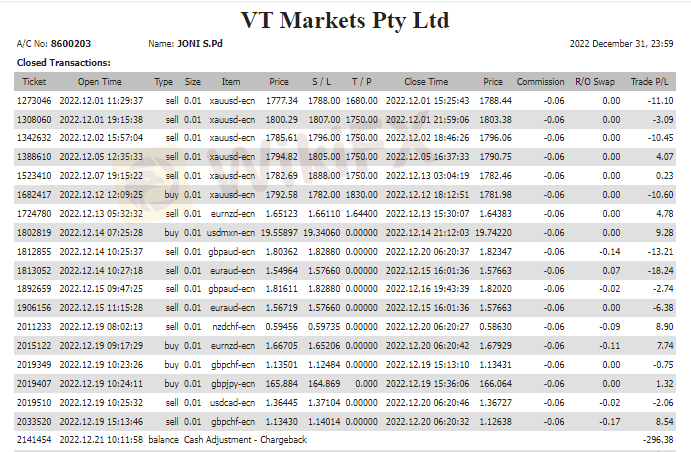This screenshot has height=452, width=691.
Task: Select ticket number 1273046
Action: [x=34, y=100]
